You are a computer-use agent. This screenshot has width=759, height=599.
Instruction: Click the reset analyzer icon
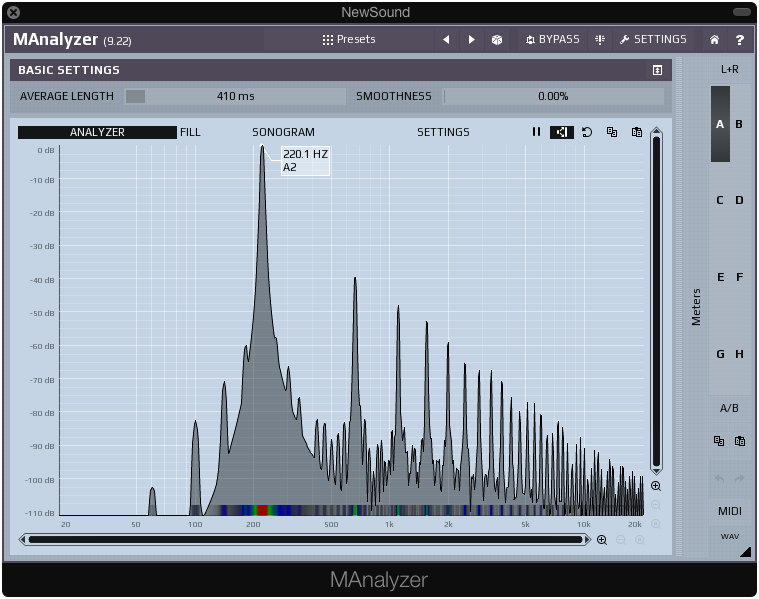587,132
